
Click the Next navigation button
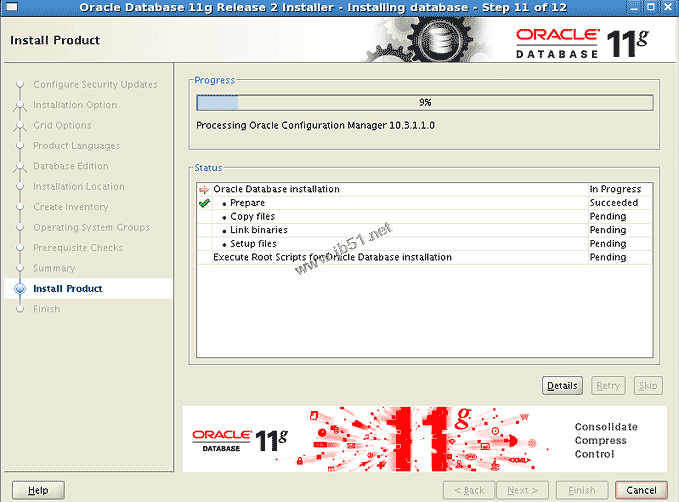coord(522,490)
